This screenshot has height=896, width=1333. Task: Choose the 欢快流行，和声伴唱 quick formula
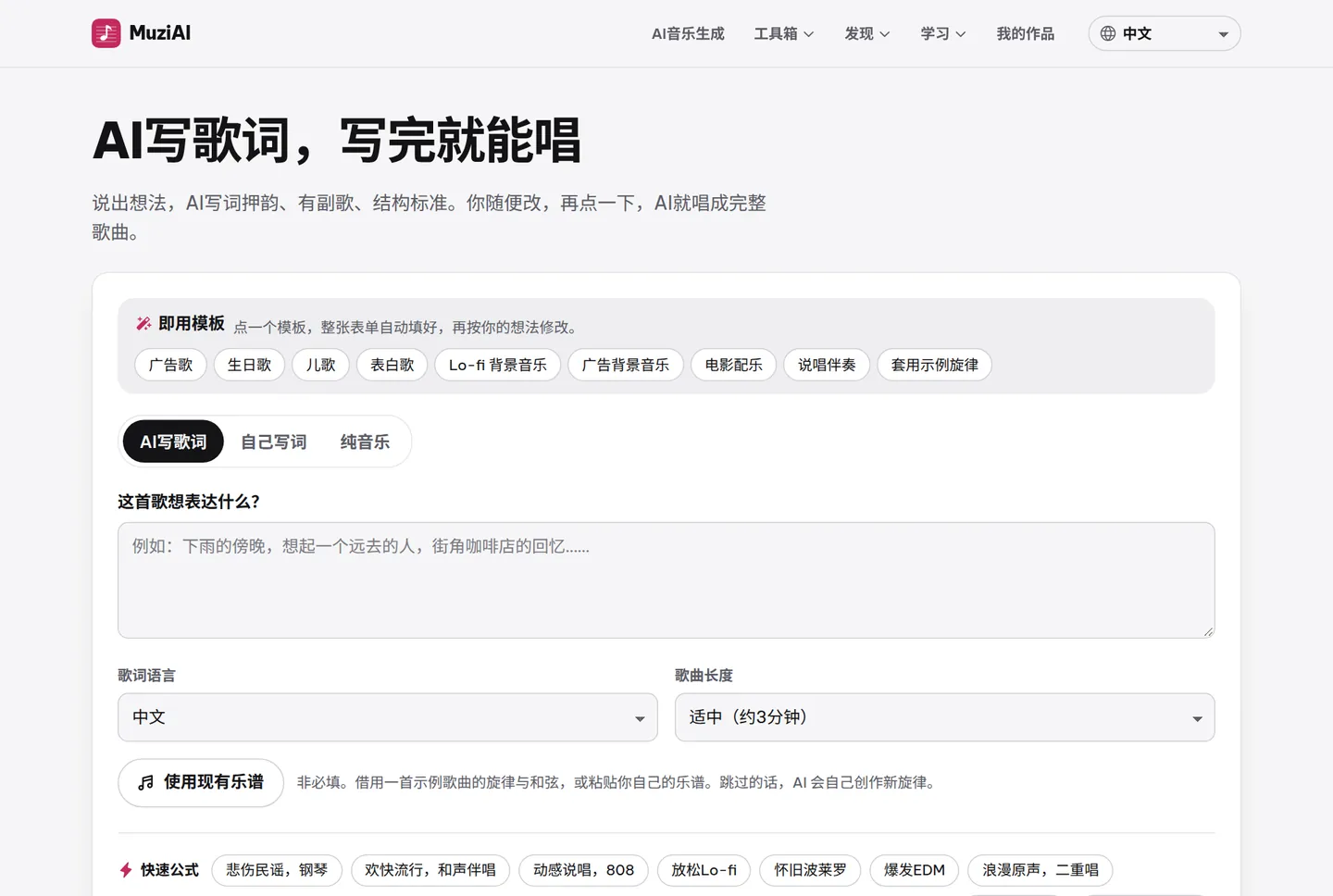pos(430,870)
